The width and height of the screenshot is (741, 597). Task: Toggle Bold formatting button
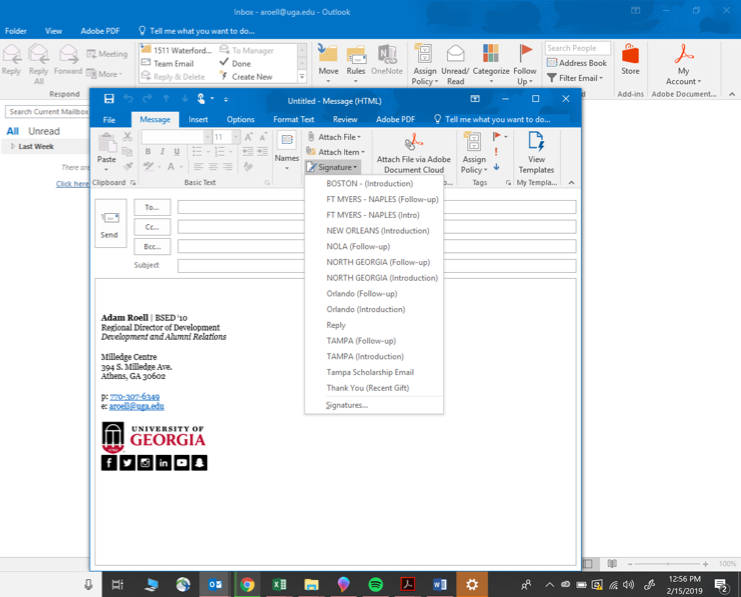[148, 151]
